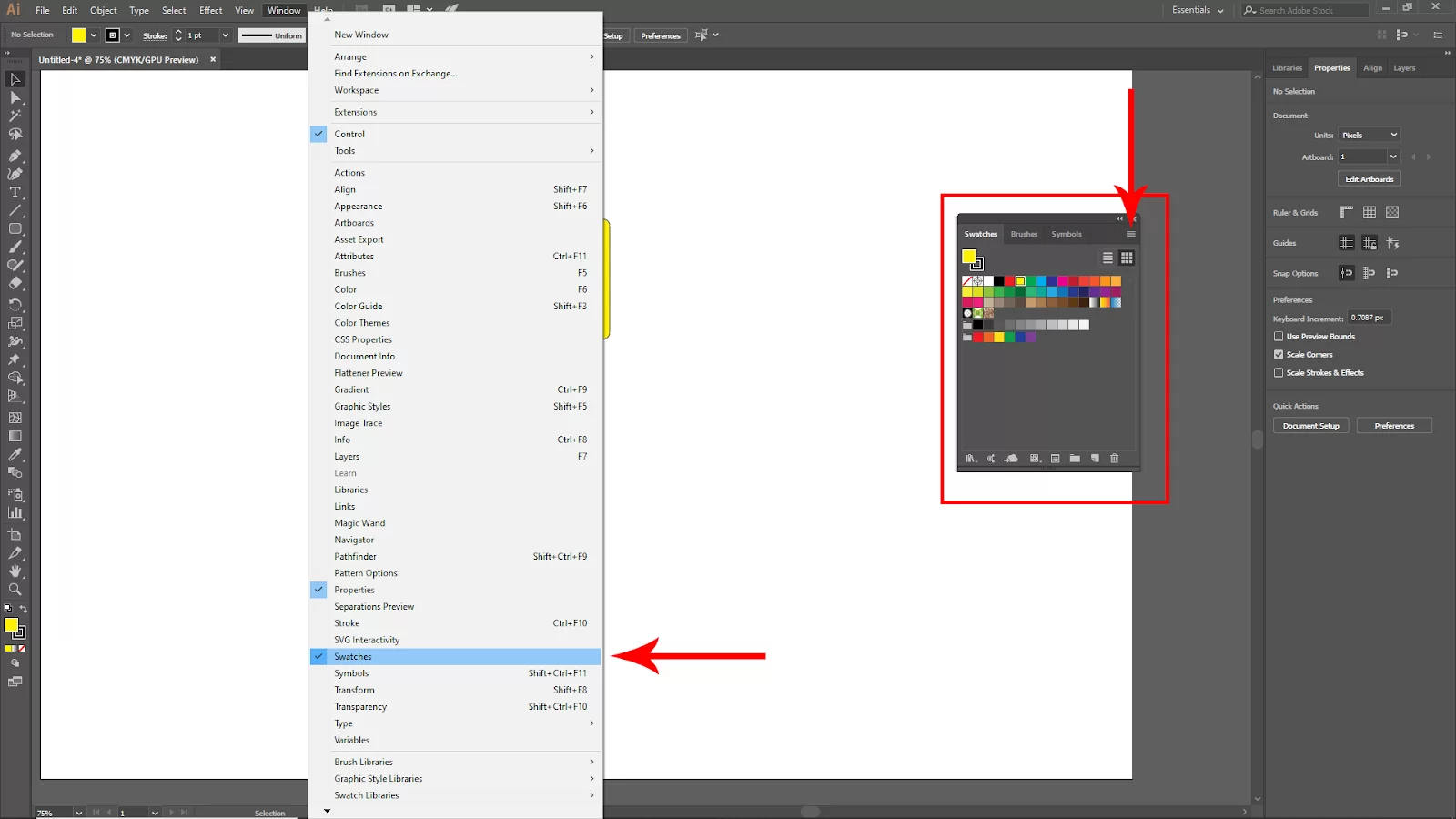1456x819 pixels.
Task: Select the Direct Selection tool
Action: click(15, 97)
